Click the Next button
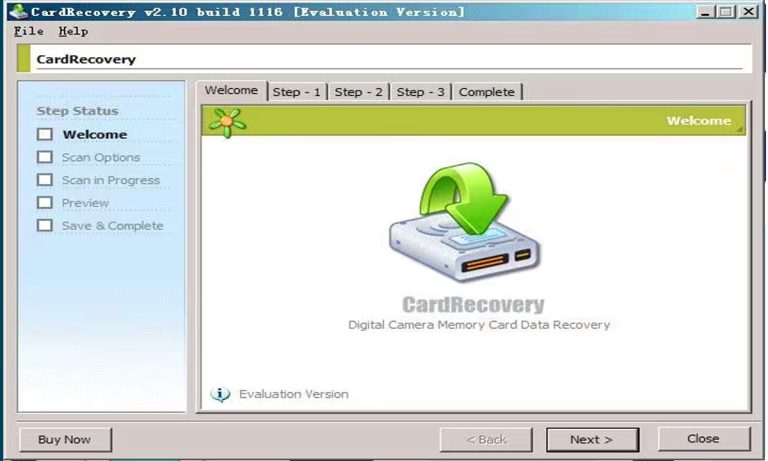The image size is (768, 461). (592, 439)
